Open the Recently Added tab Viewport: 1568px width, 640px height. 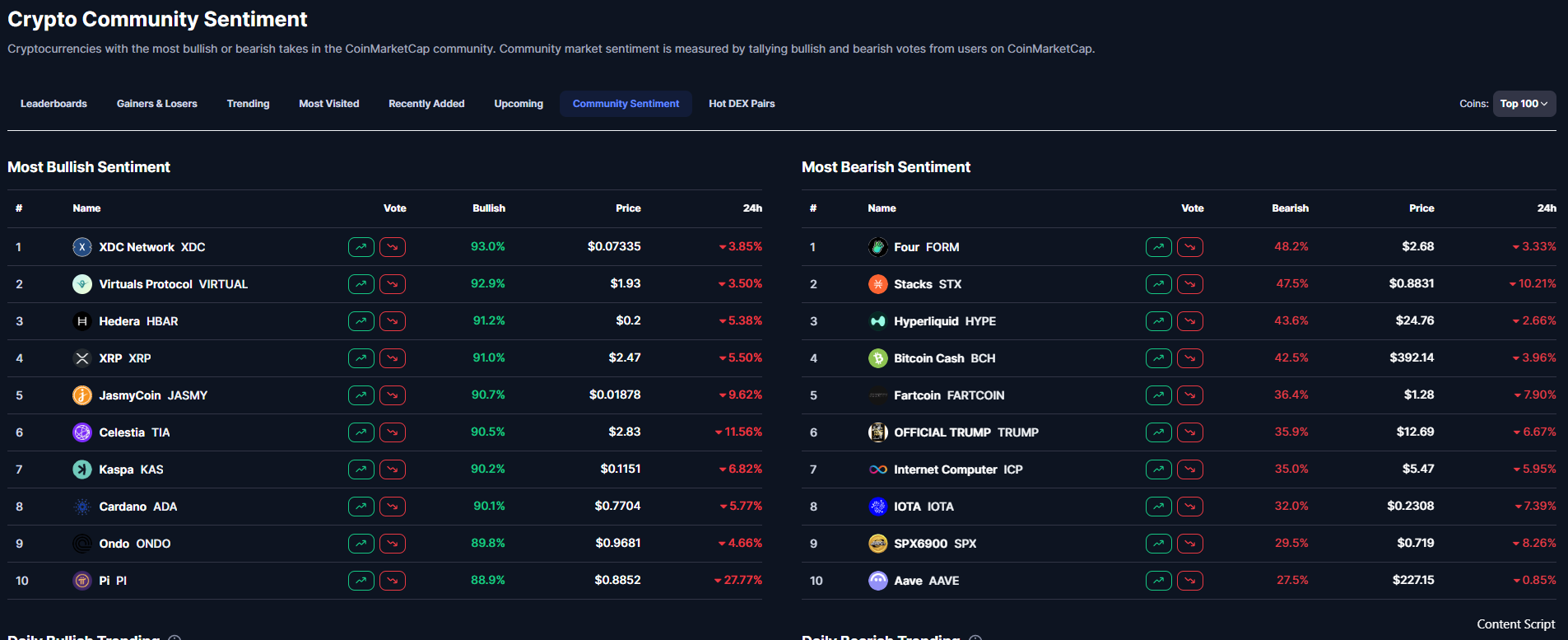(x=426, y=104)
